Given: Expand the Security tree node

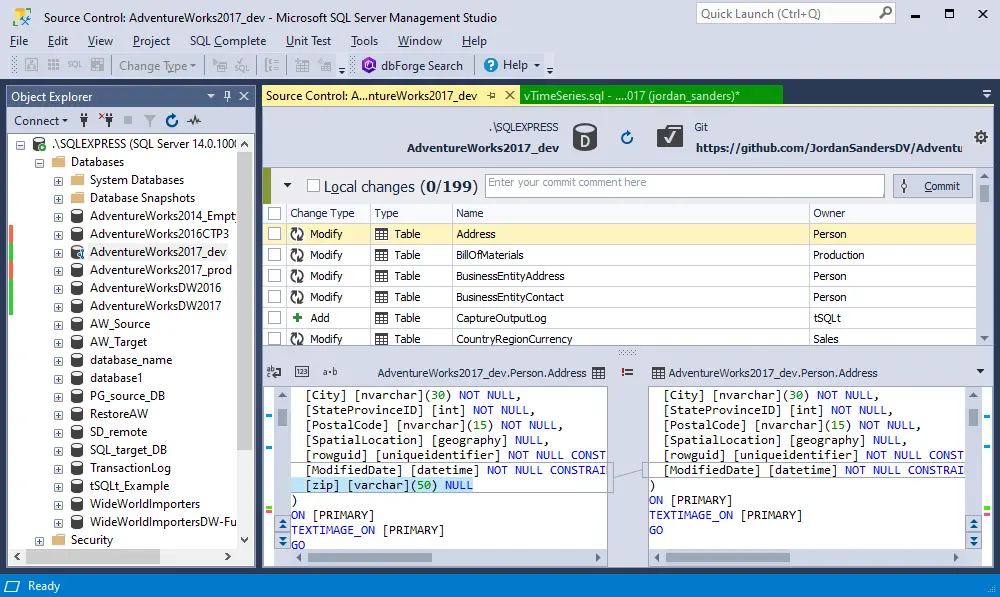Looking at the screenshot, I should 40,540.
